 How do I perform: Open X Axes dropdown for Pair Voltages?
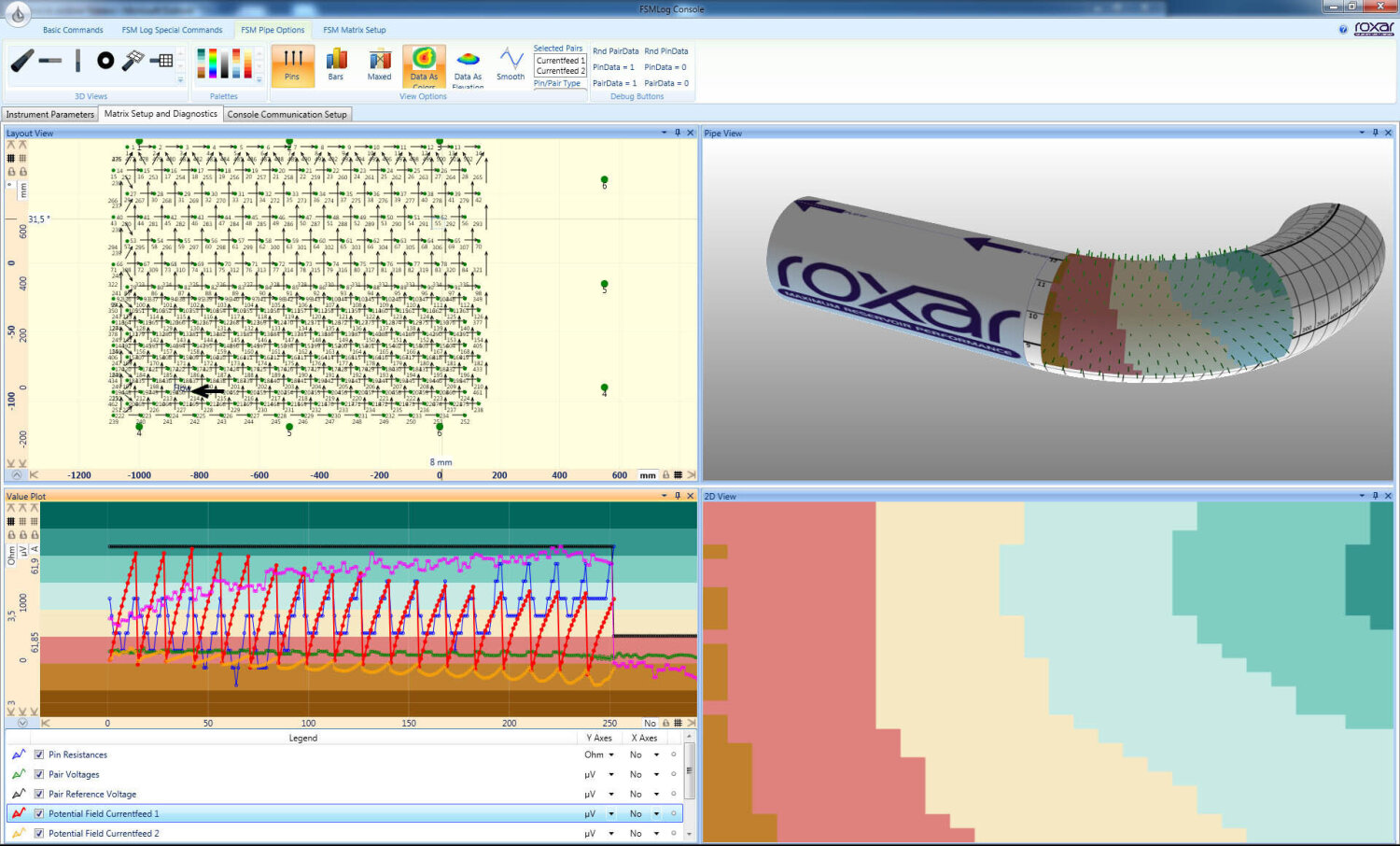(x=656, y=774)
